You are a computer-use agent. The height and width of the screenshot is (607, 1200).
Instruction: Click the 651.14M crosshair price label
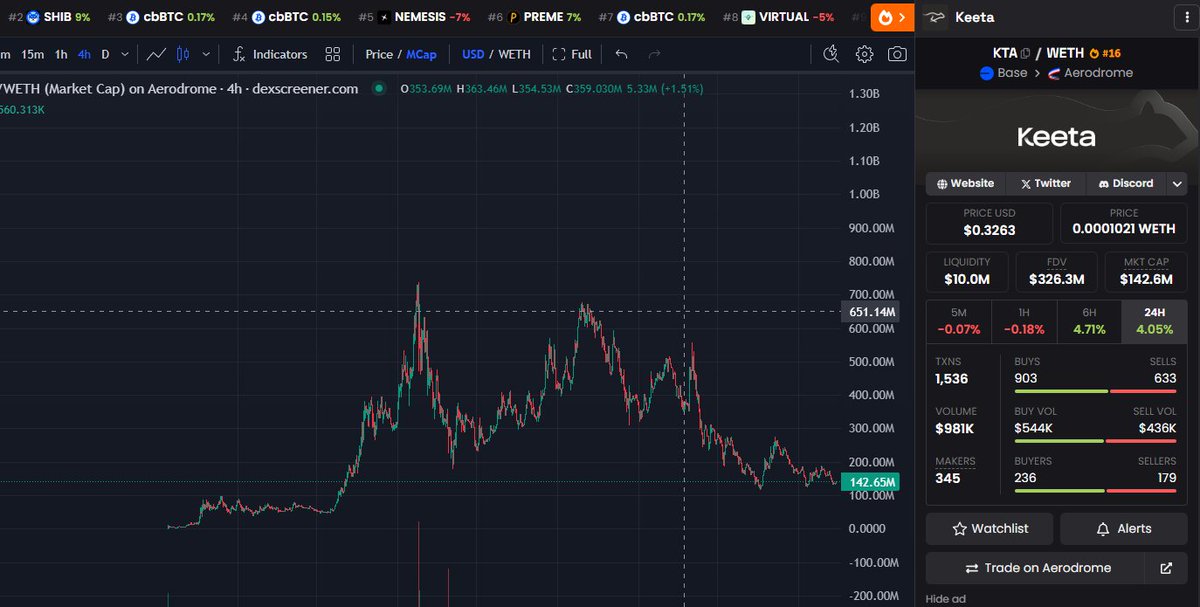pos(871,311)
